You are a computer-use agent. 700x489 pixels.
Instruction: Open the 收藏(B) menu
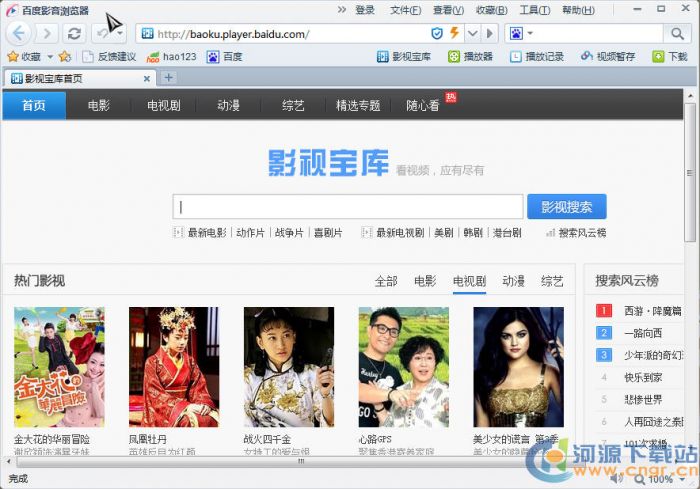(492, 10)
